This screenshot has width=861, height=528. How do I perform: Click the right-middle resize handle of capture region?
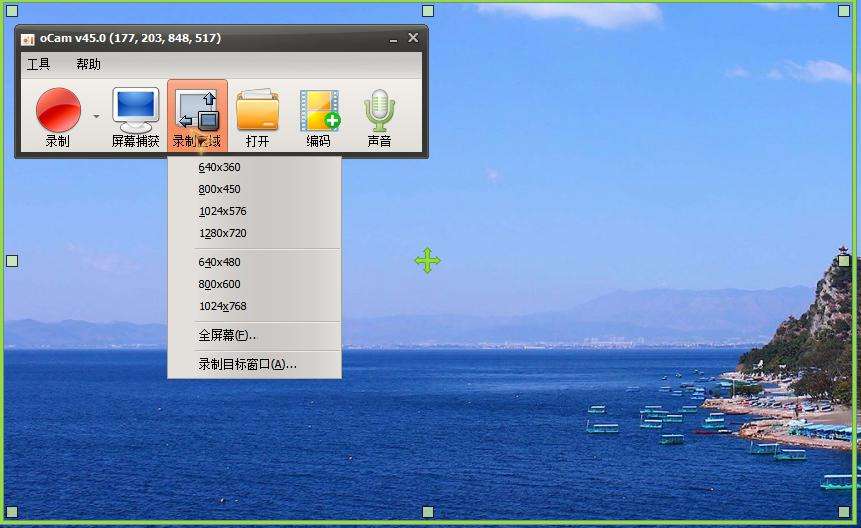coord(844,261)
